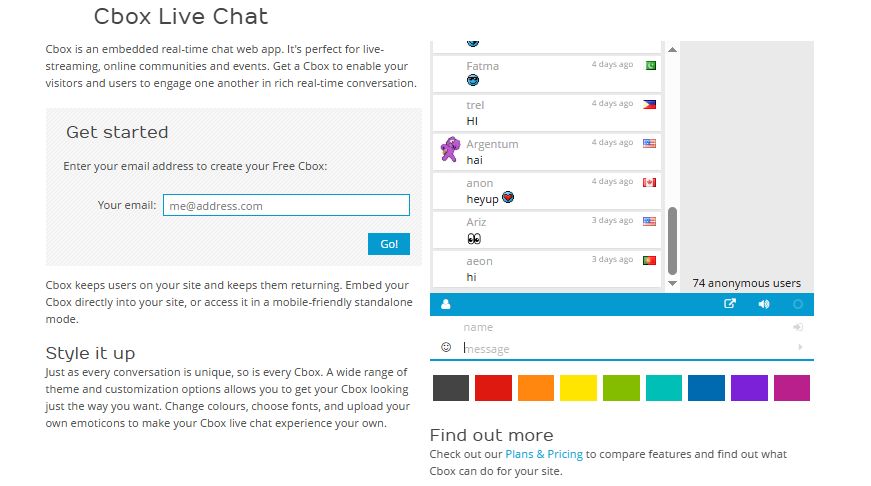Pick the yellow color swatch

pos(578,388)
